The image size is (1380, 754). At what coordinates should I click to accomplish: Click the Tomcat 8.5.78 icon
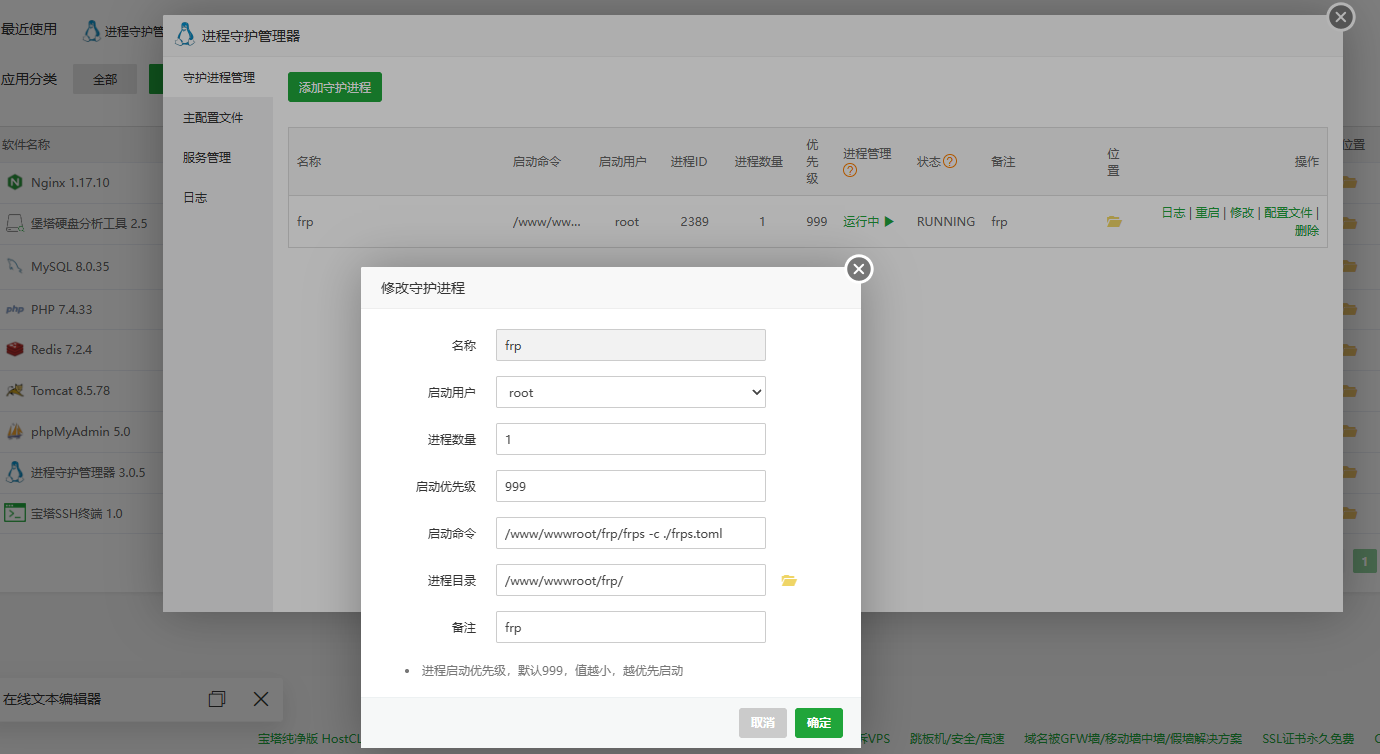click(x=15, y=390)
